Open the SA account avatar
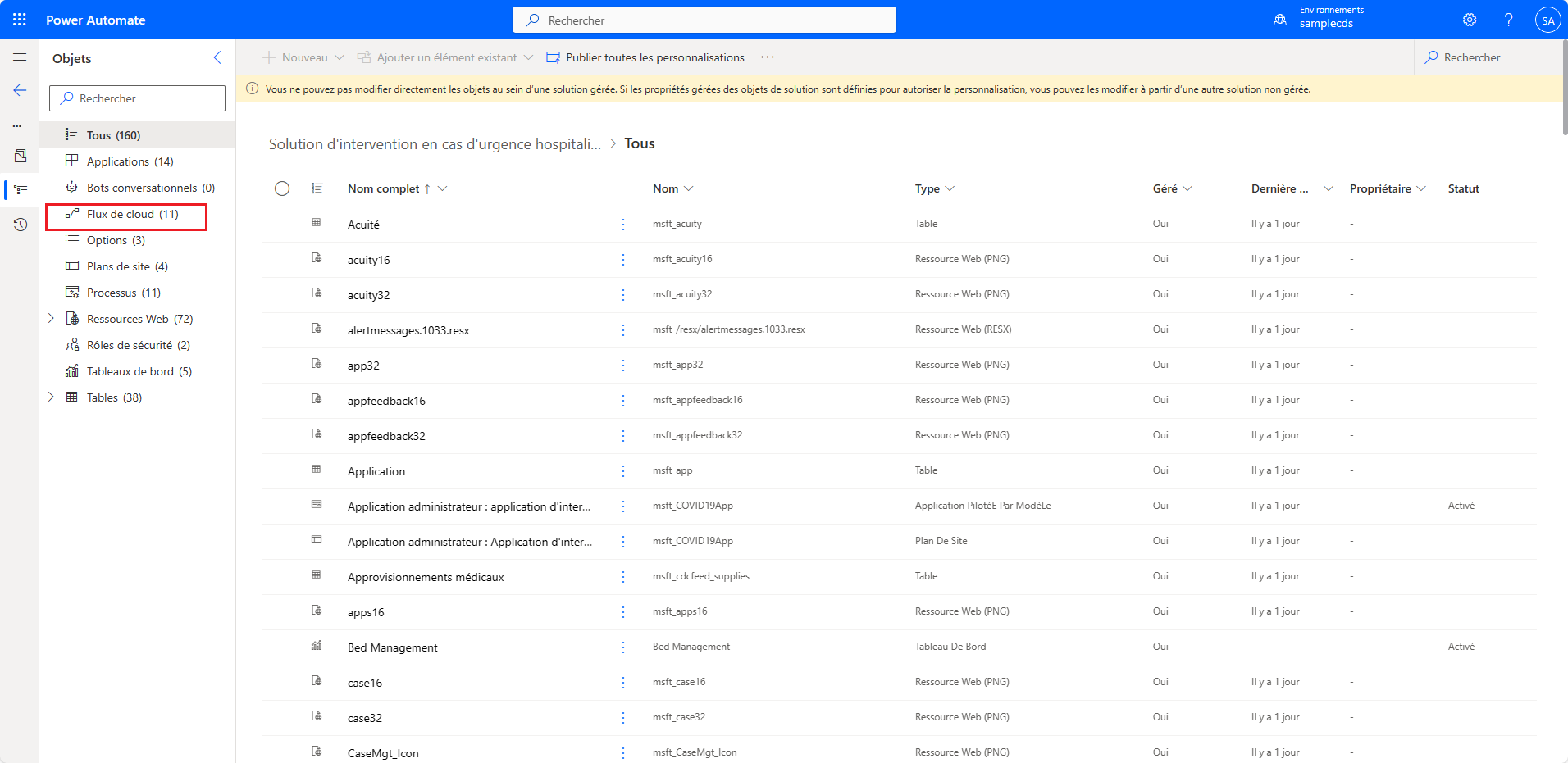Viewport: 1568px width, 763px height. click(x=1547, y=20)
